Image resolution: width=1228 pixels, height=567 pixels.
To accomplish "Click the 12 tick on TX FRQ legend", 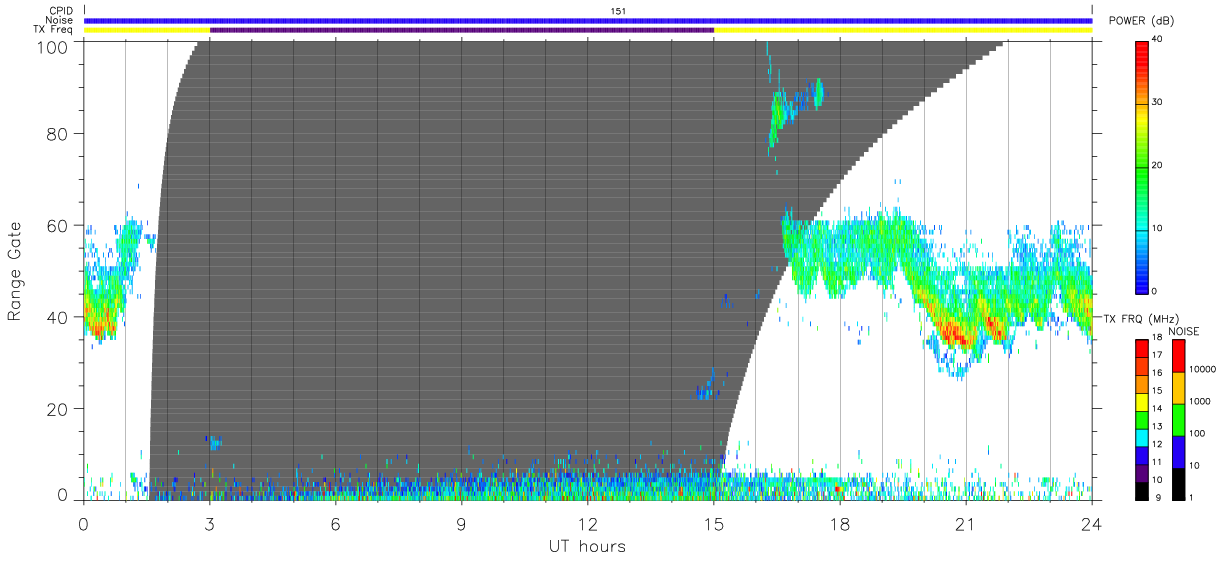I will [1159, 444].
